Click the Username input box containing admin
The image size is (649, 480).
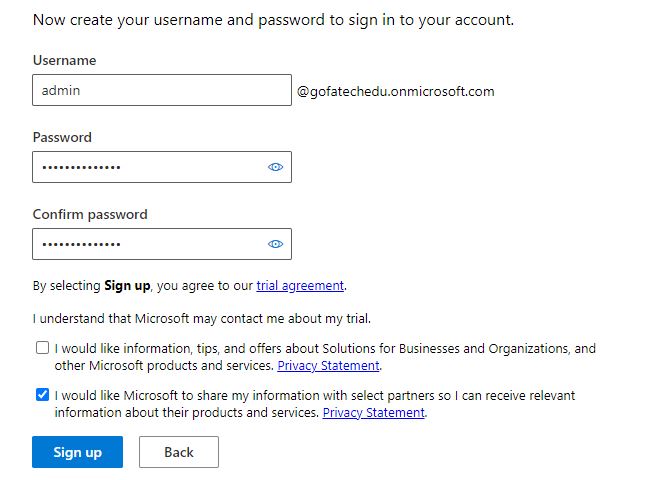pos(161,90)
